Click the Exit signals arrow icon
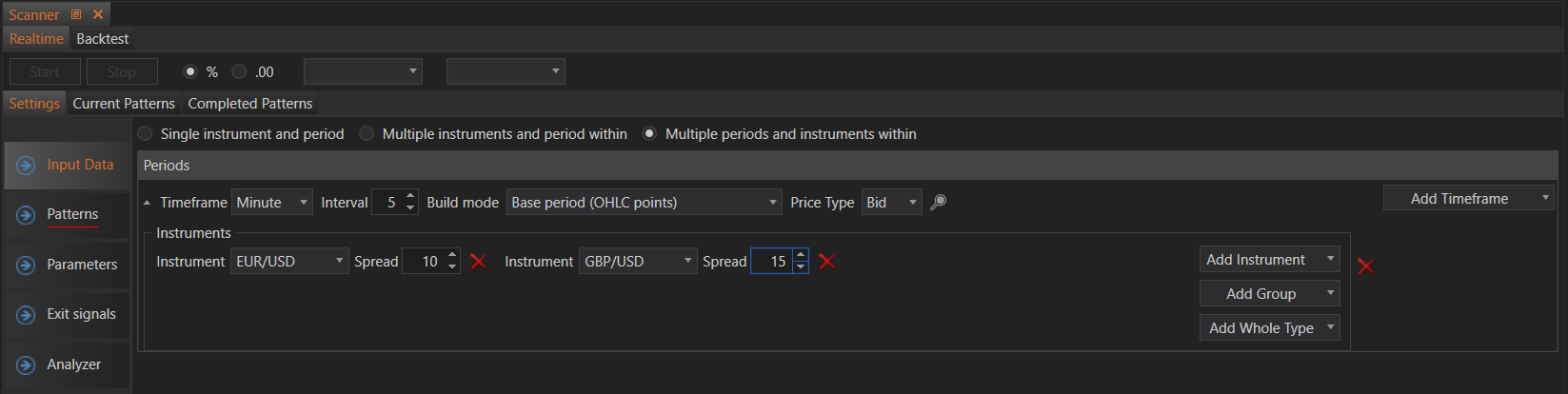 (x=26, y=314)
